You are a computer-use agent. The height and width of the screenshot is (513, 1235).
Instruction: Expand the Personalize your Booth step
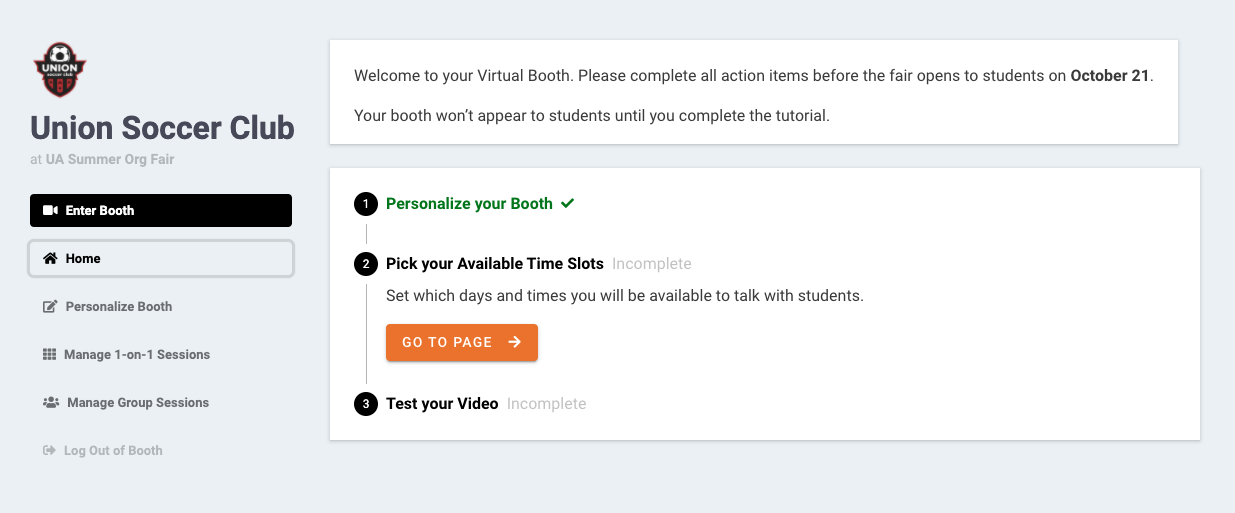click(469, 203)
